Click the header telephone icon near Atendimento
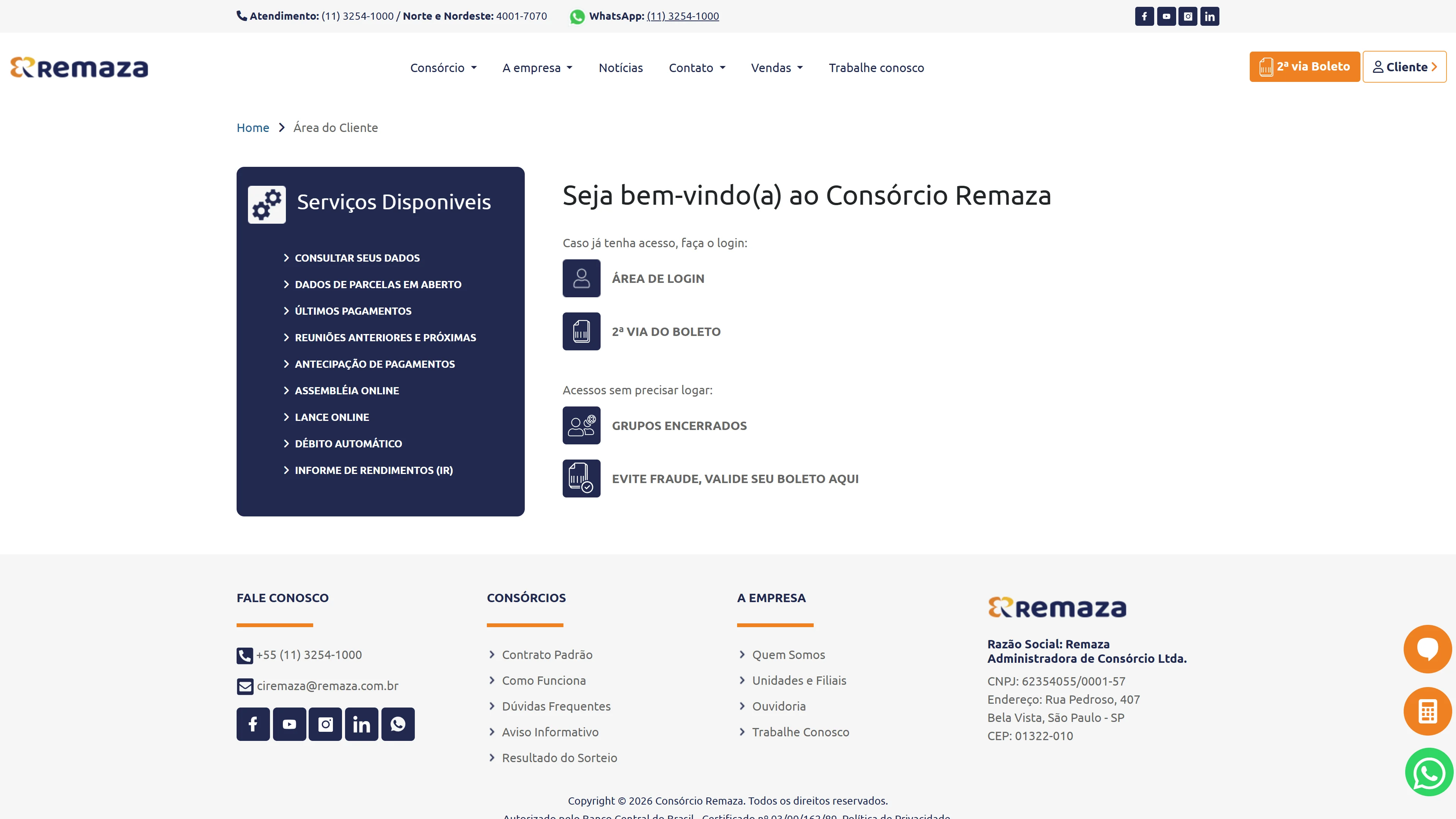1456x819 pixels. pos(242,16)
